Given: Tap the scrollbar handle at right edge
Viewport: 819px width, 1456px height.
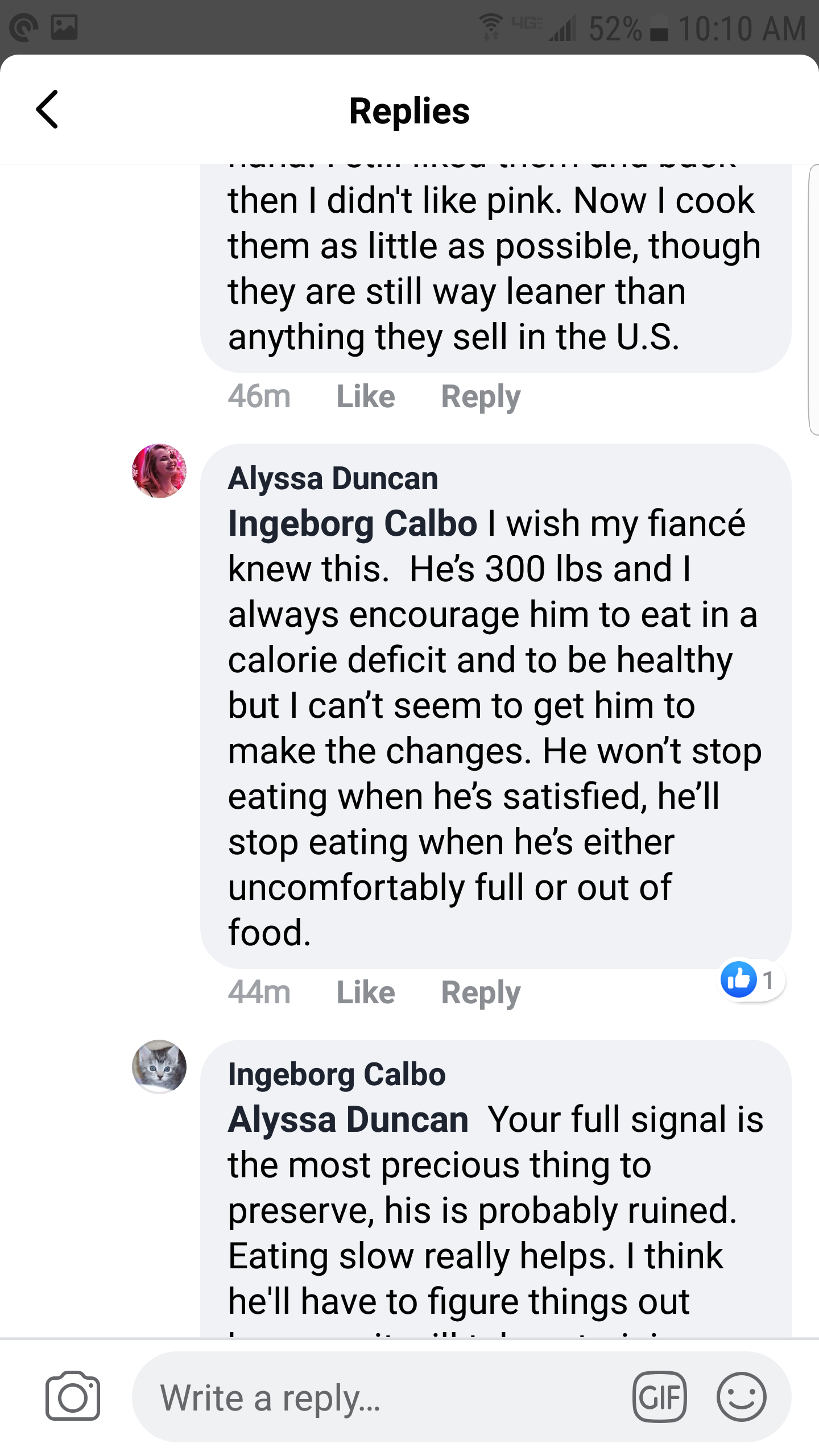Looking at the screenshot, I should pos(814,301).
